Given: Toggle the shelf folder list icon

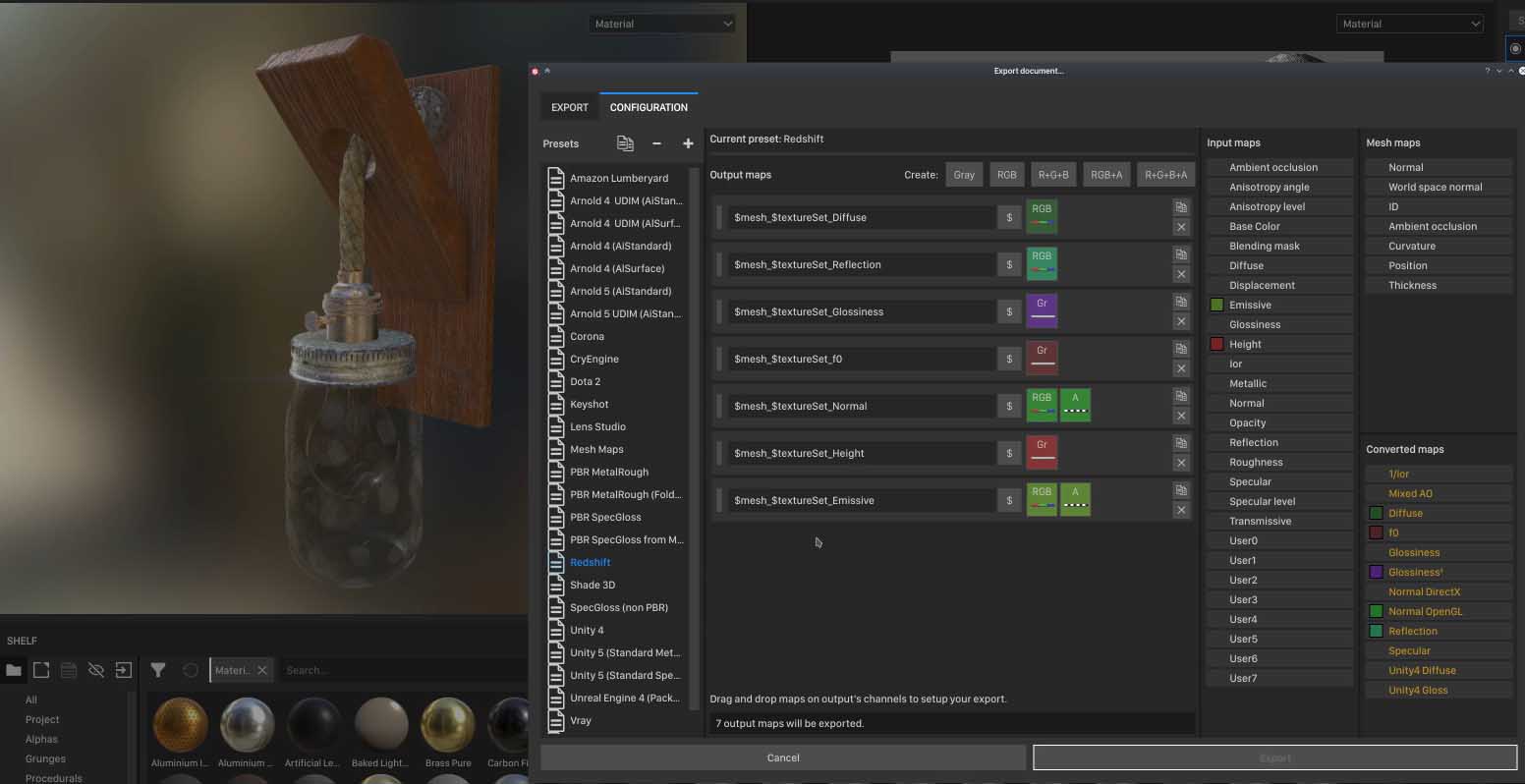Looking at the screenshot, I should [14, 670].
